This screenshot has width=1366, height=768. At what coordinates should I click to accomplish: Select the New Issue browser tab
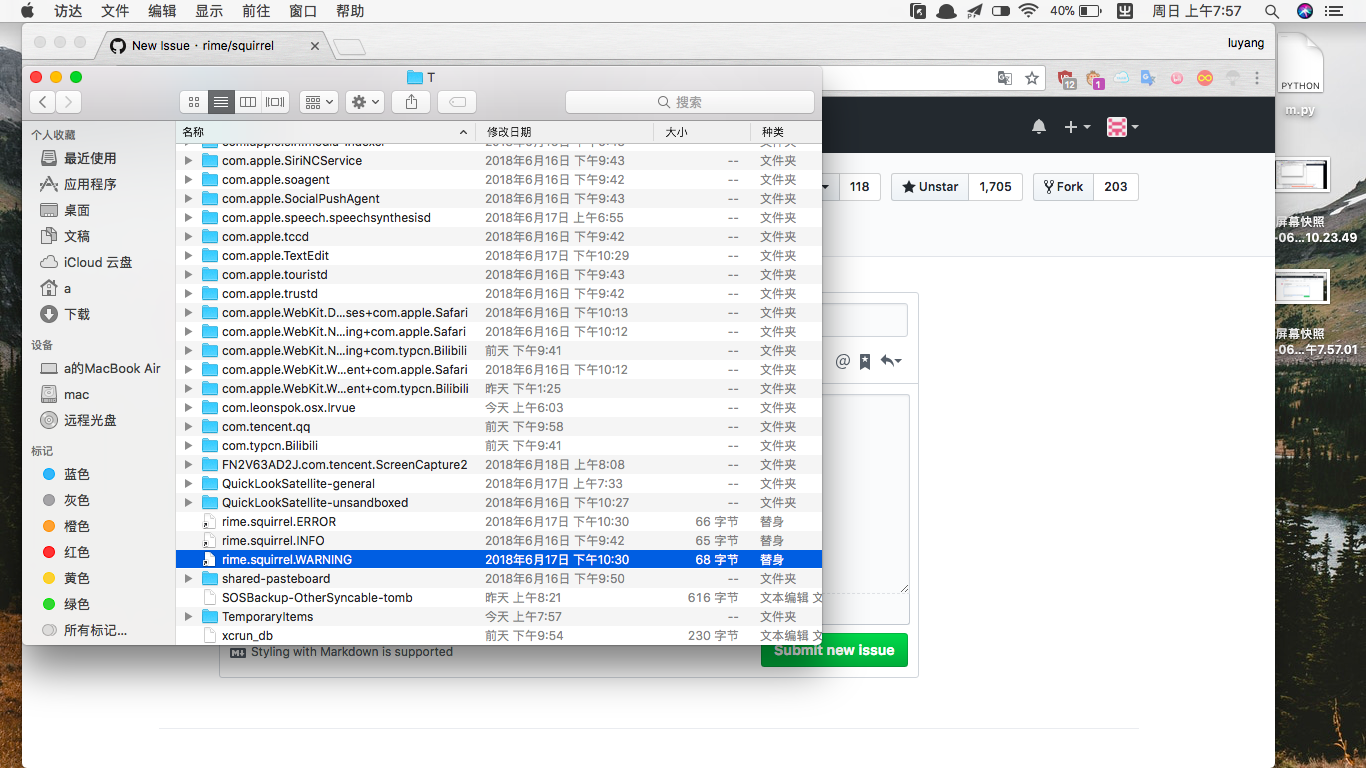[x=214, y=45]
